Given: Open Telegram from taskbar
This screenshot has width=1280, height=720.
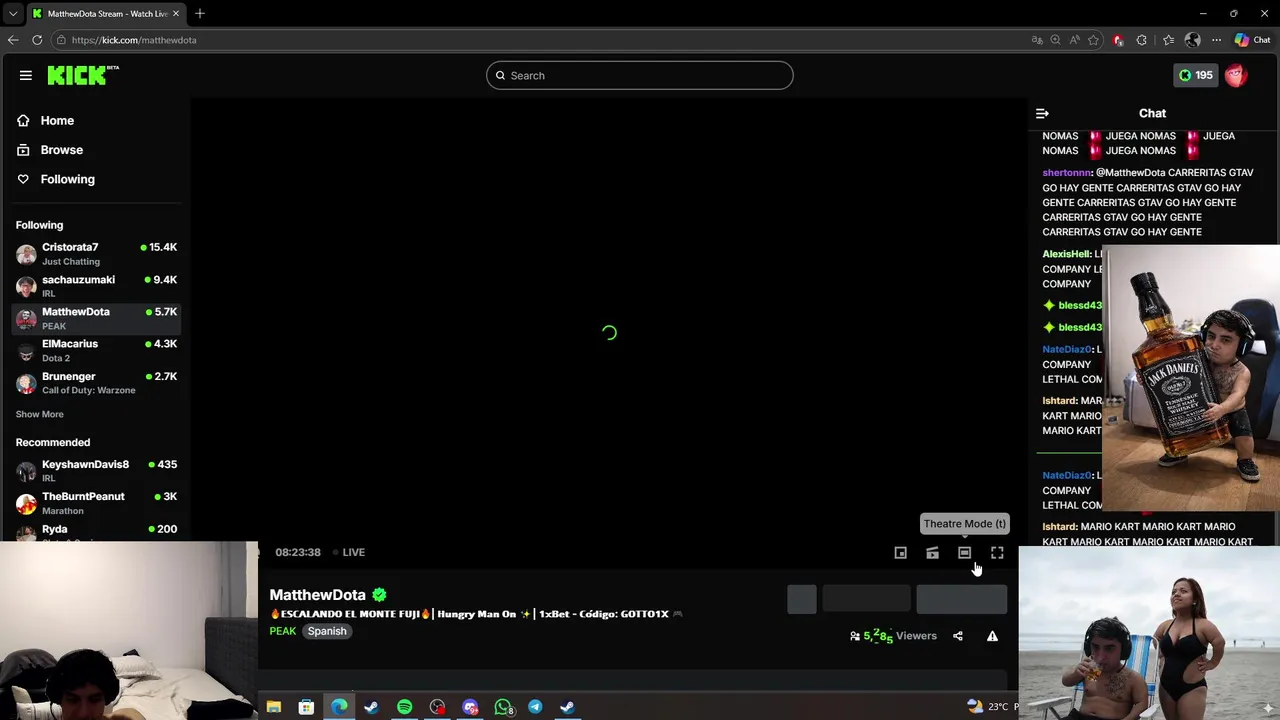Looking at the screenshot, I should pos(535,707).
